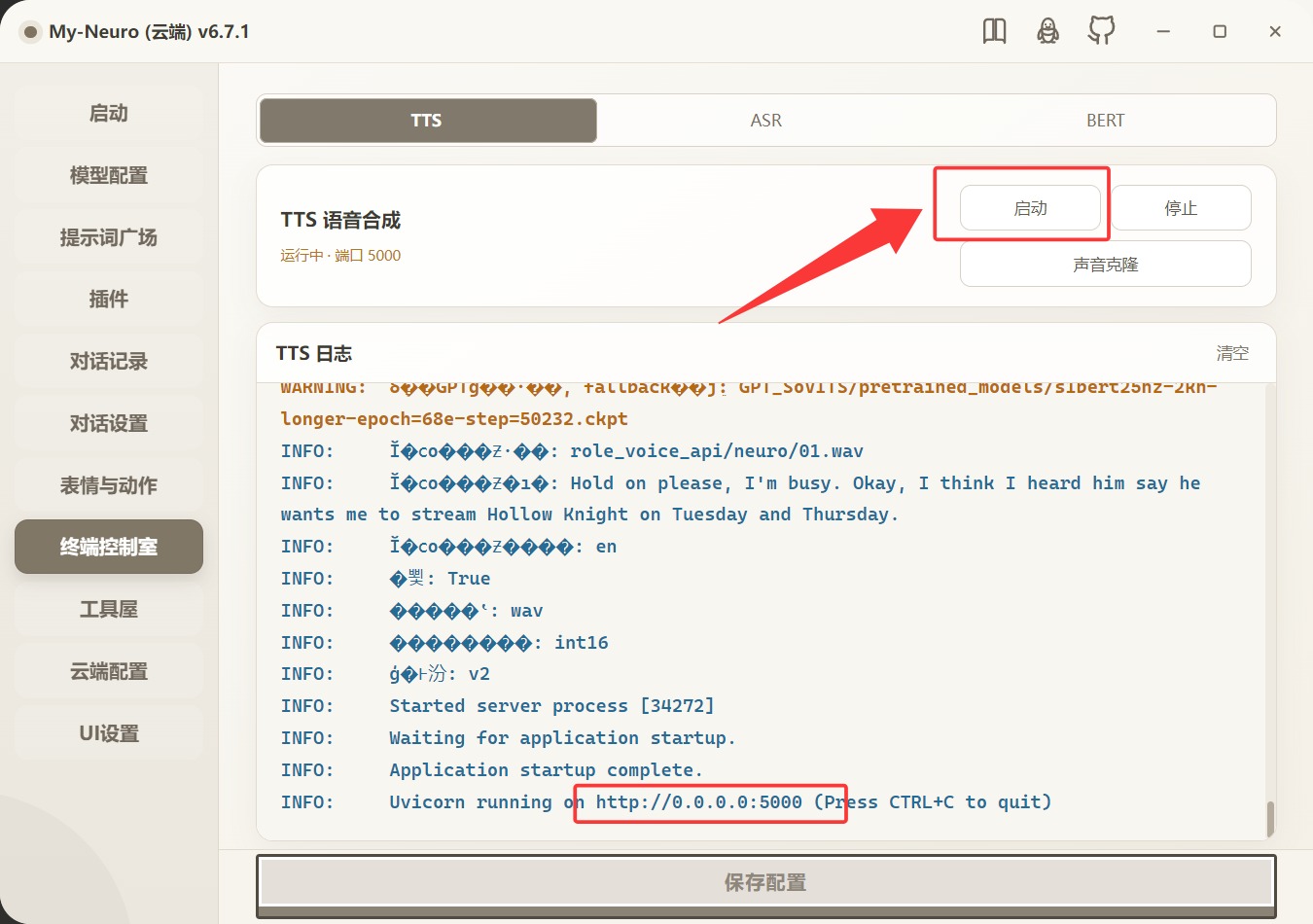
Task: Open the 对话设置 sidebar page
Action: [x=109, y=424]
